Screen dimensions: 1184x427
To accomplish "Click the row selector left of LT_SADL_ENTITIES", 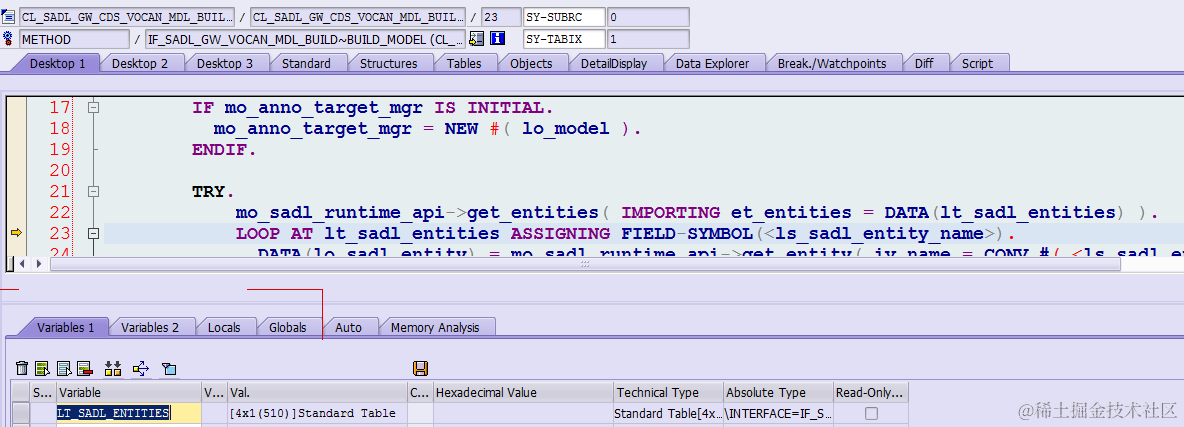I will pos(20,413).
